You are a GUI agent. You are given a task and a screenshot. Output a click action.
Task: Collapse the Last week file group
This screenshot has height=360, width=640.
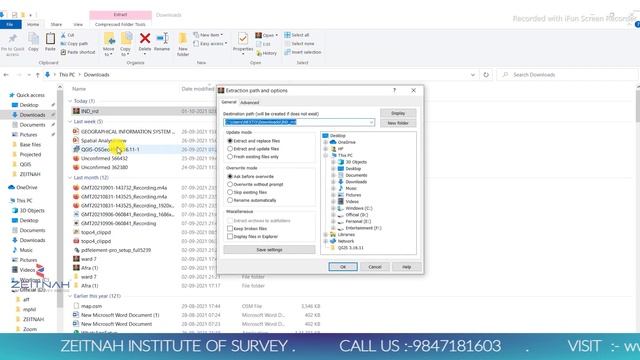click(x=70, y=122)
